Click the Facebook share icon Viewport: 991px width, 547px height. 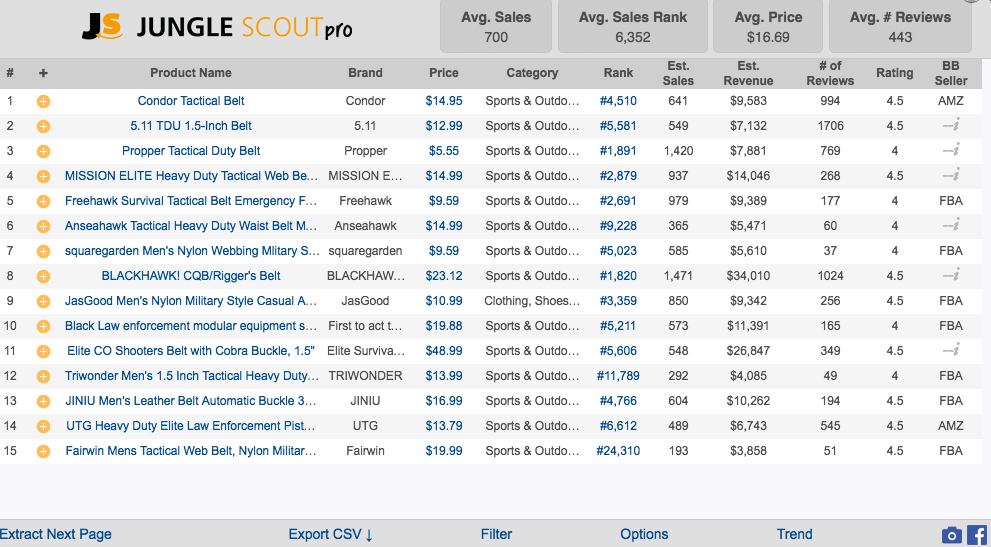(977, 535)
